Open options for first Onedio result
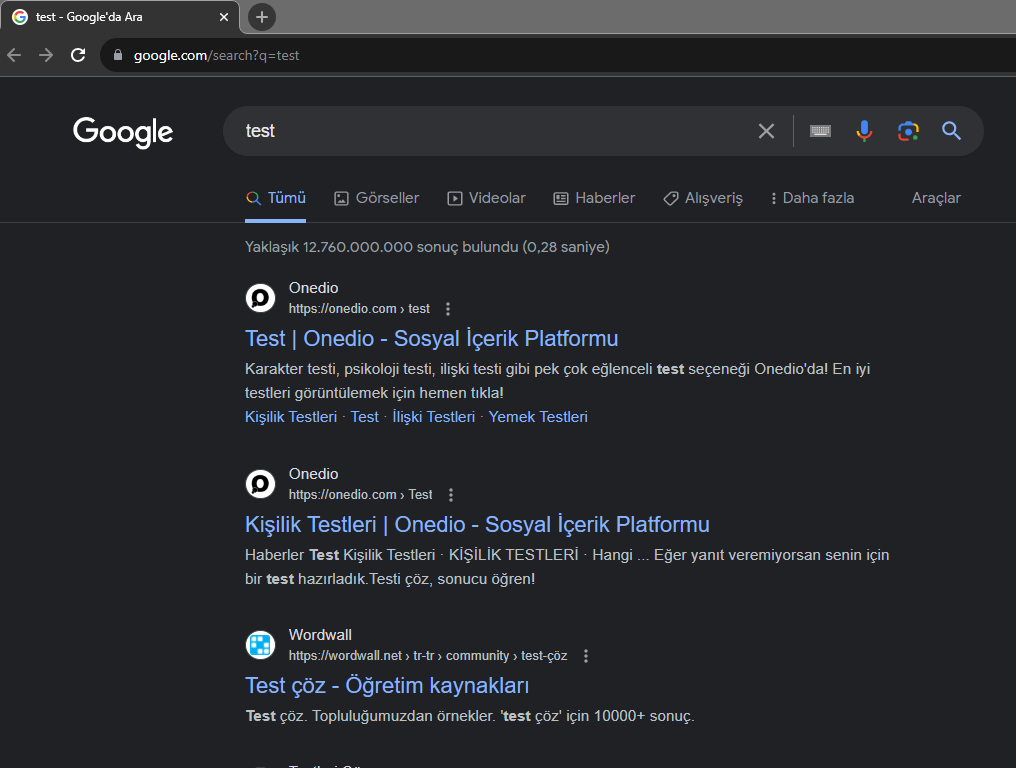 [448, 309]
